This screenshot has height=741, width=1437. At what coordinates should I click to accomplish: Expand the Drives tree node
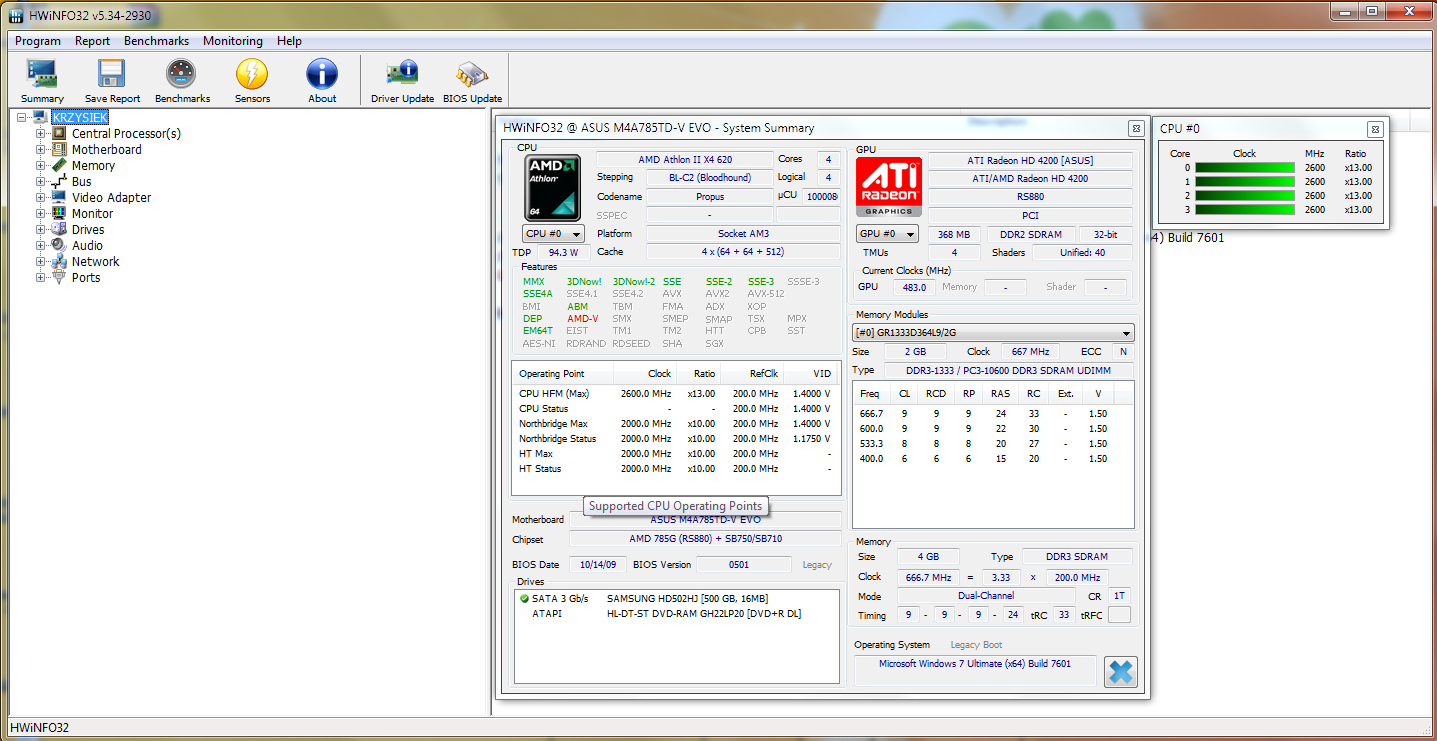pyautogui.click(x=41, y=230)
